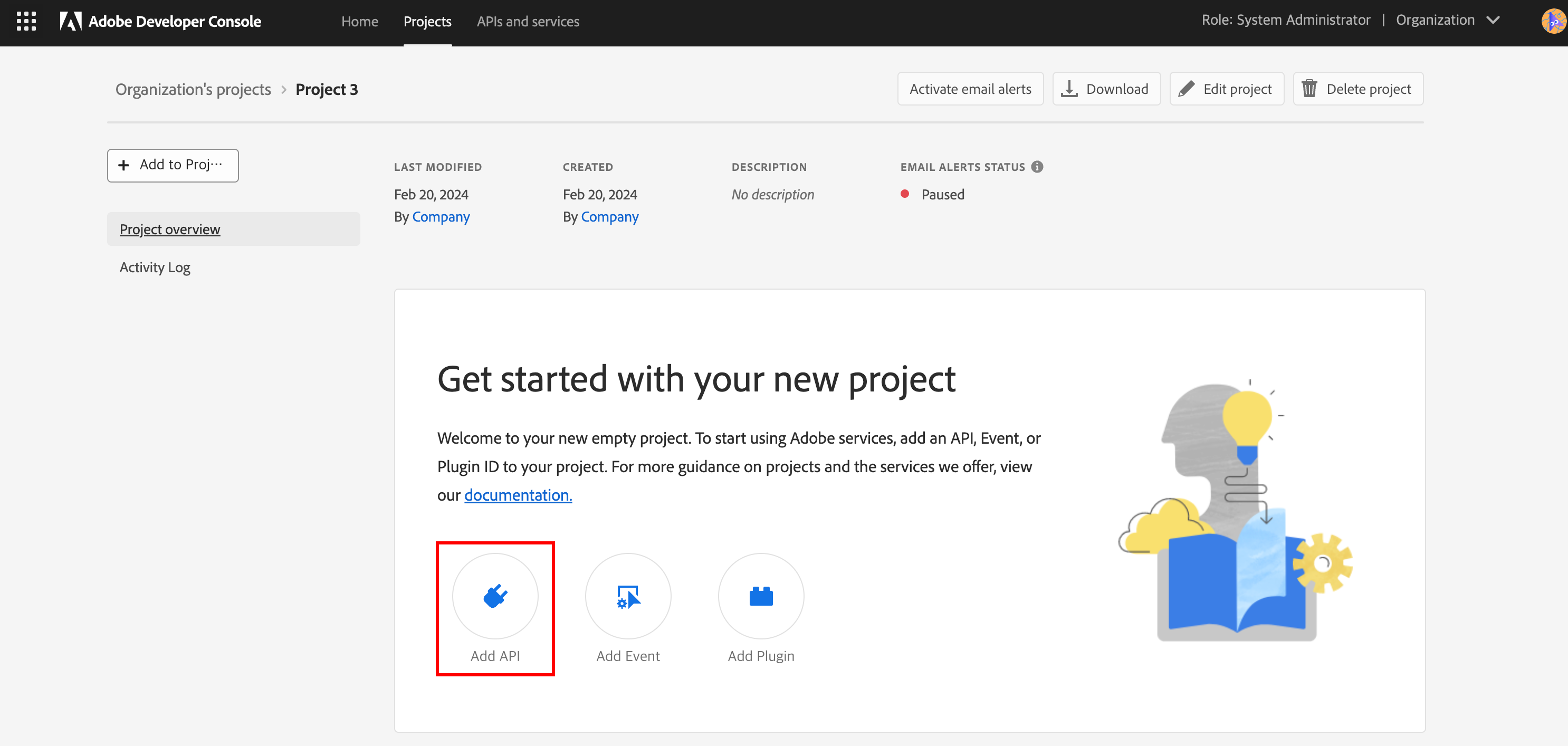Click the pencil icon to edit project
1568x746 pixels.
1187,88
